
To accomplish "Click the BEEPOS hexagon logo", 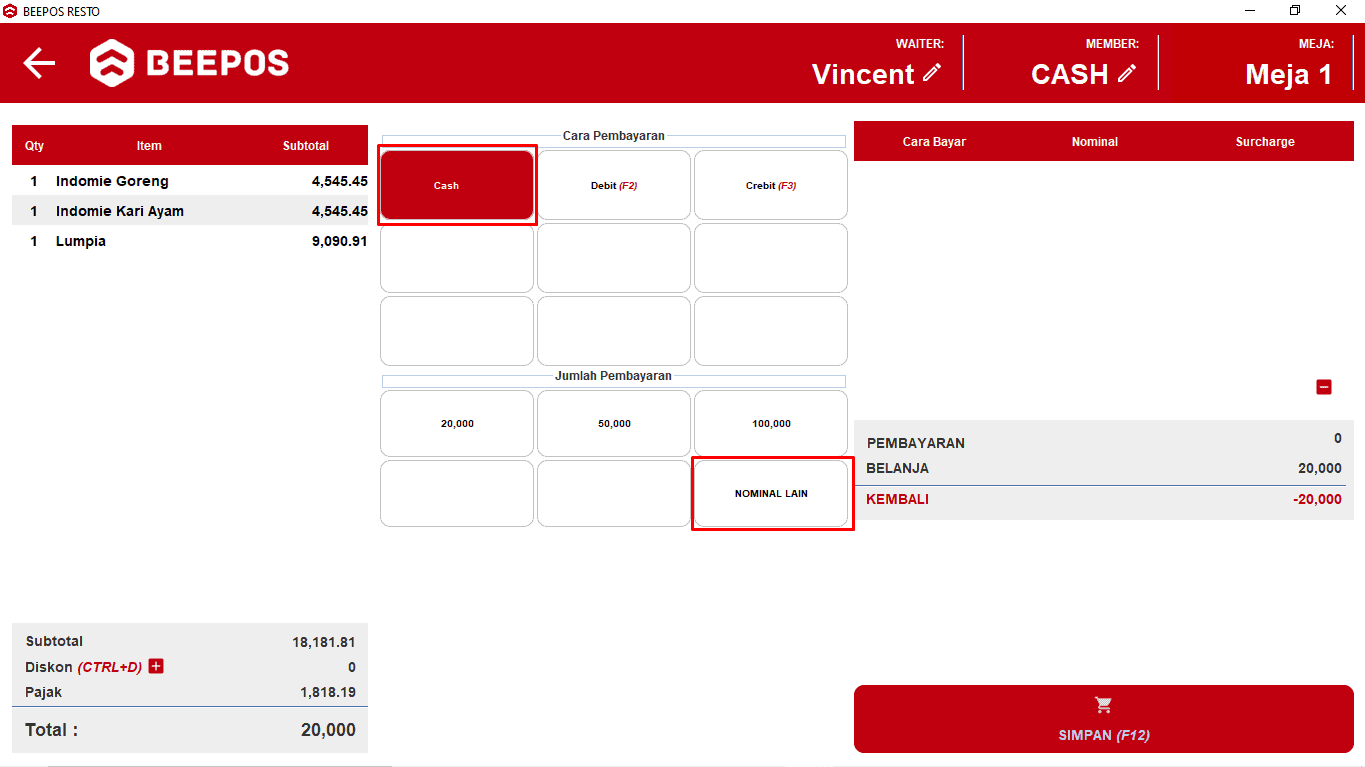I will click(x=111, y=63).
